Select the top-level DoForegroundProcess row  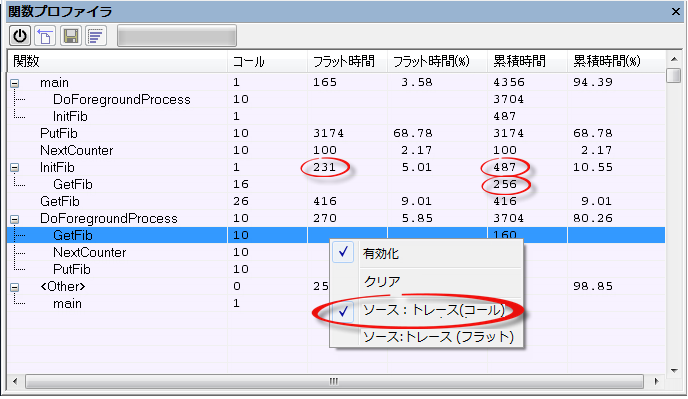tap(337, 219)
